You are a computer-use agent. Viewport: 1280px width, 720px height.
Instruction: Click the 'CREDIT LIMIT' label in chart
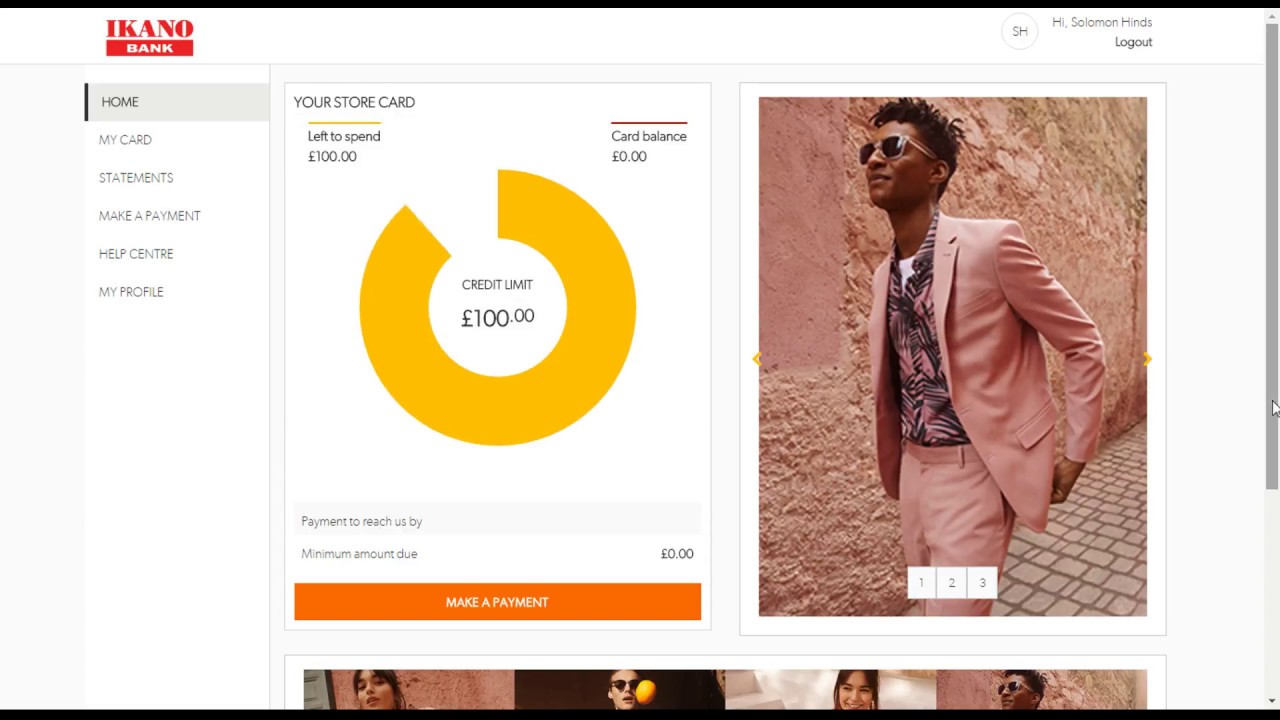[497, 285]
